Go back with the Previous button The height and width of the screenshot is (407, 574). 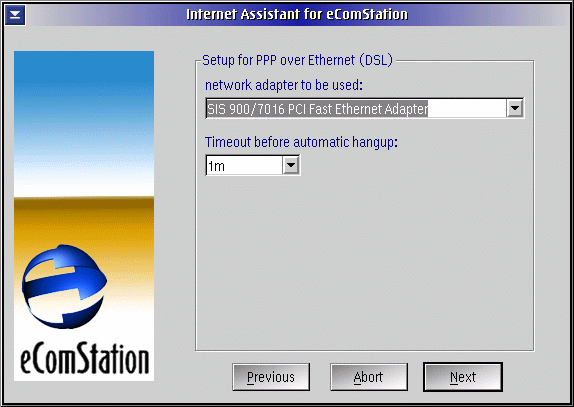coord(271,377)
